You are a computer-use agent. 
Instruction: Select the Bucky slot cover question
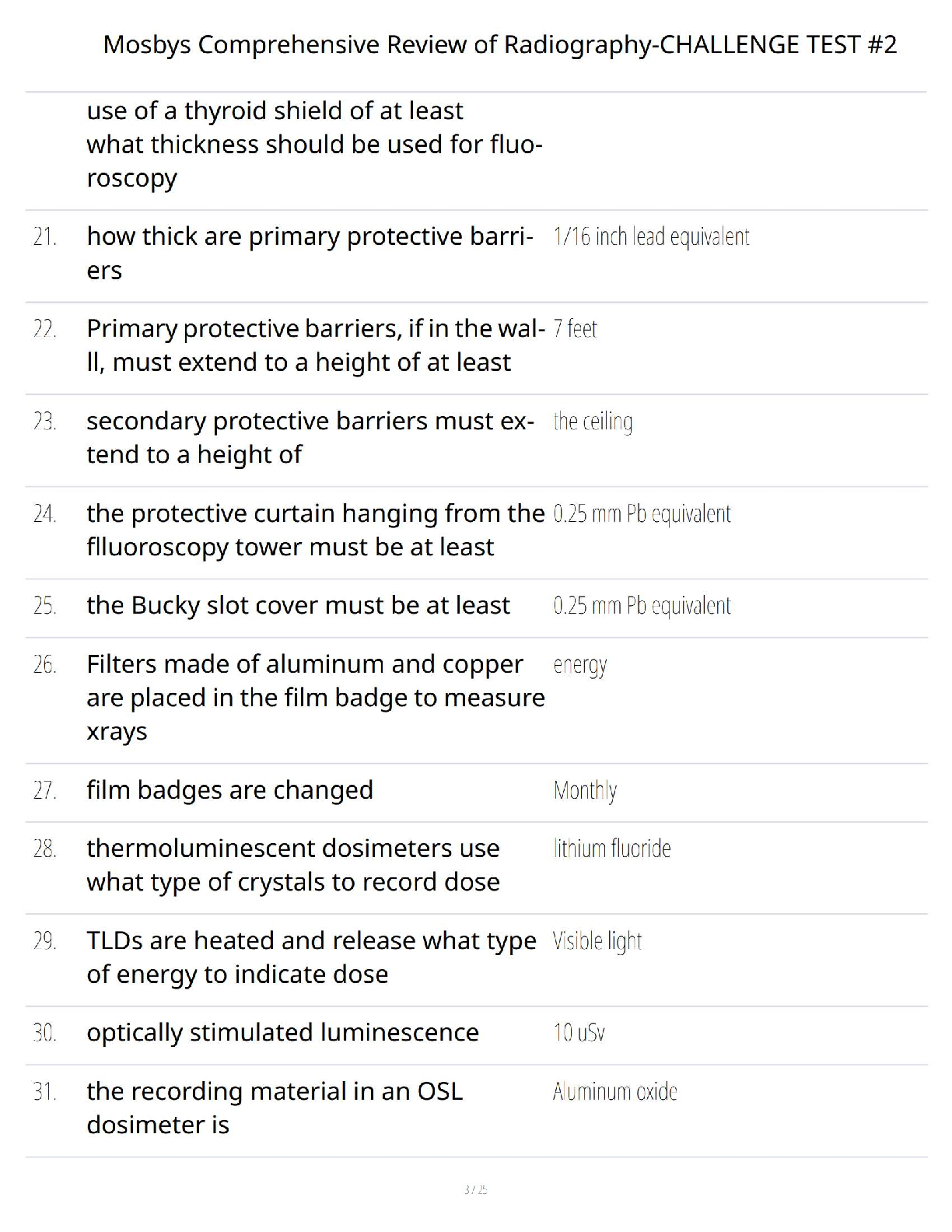[298, 605]
